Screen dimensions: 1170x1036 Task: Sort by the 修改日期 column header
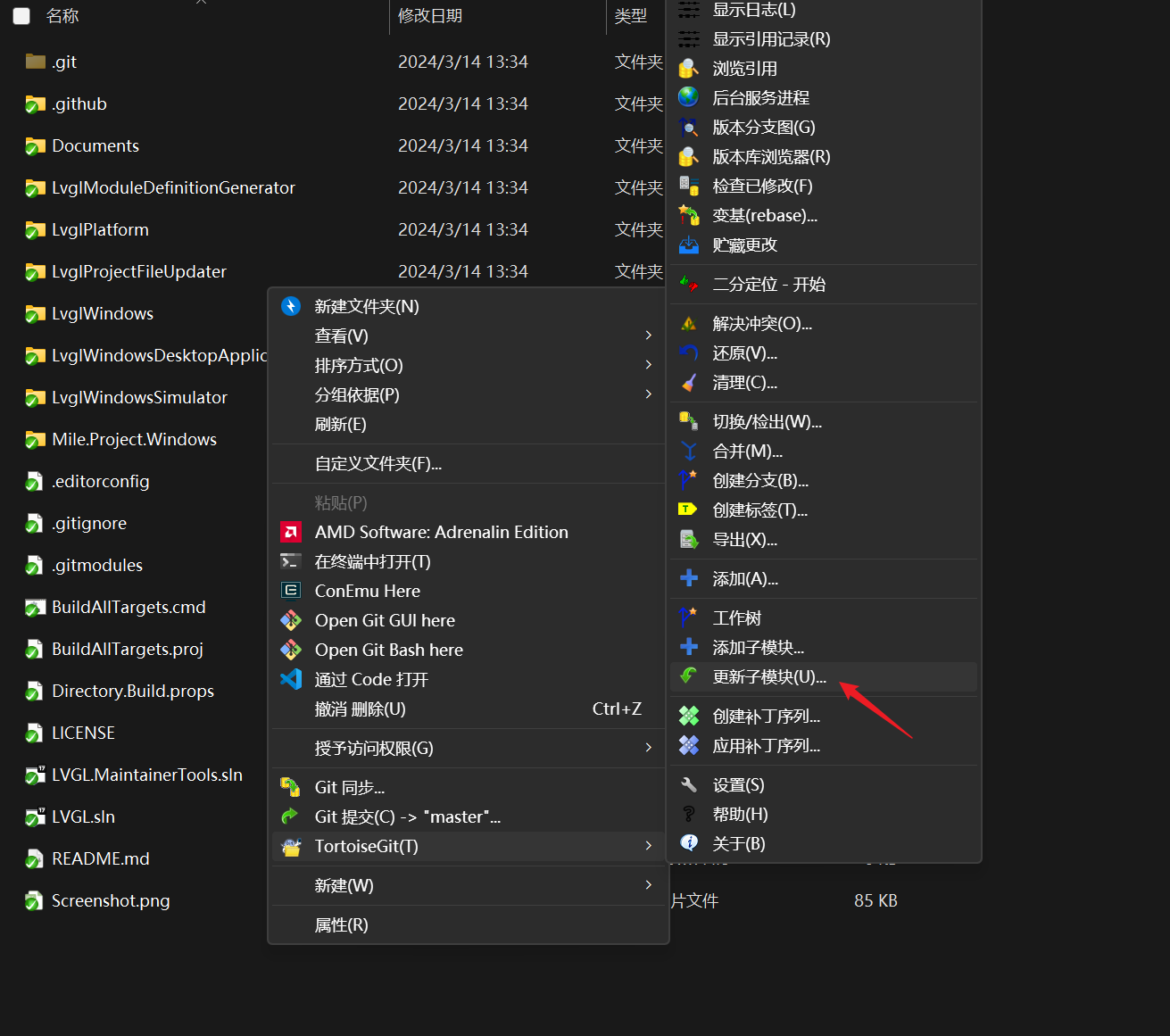coord(430,16)
